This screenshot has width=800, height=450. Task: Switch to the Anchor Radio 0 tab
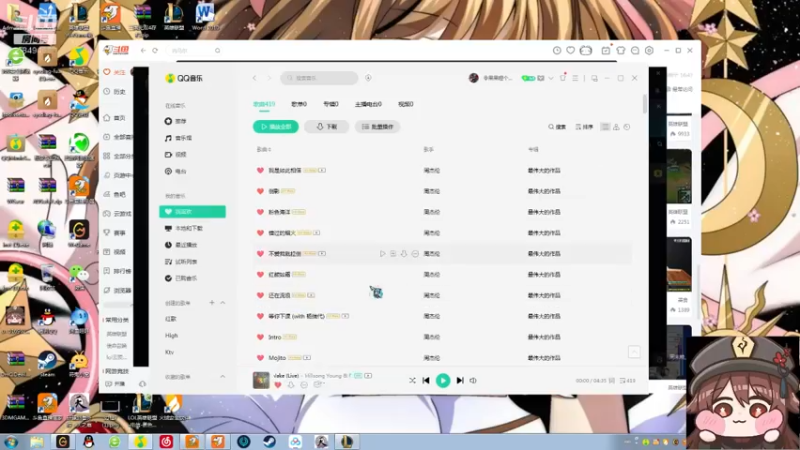(x=368, y=104)
